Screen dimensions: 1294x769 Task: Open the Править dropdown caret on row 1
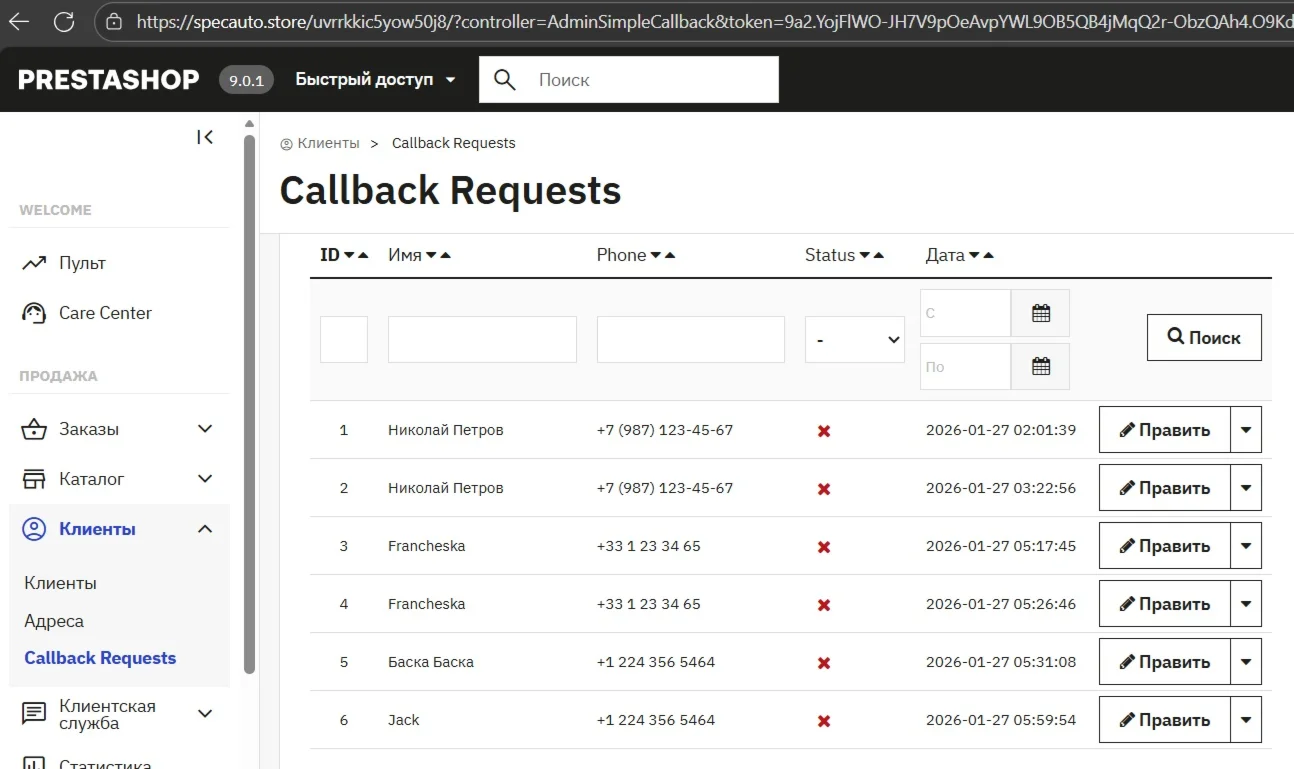pyautogui.click(x=1246, y=429)
